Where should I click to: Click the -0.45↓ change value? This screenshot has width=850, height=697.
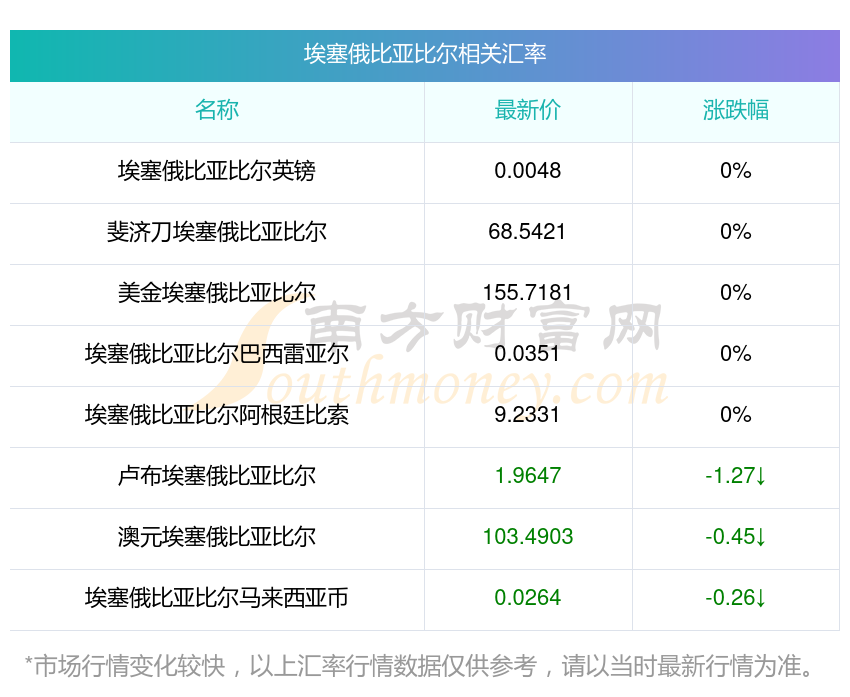tap(735, 537)
